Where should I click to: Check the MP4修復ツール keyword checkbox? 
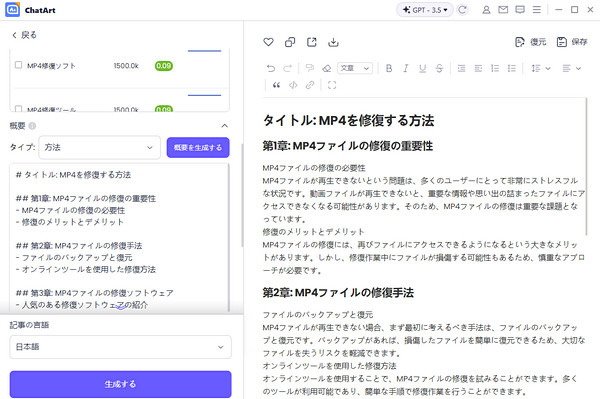[x=18, y=109]
